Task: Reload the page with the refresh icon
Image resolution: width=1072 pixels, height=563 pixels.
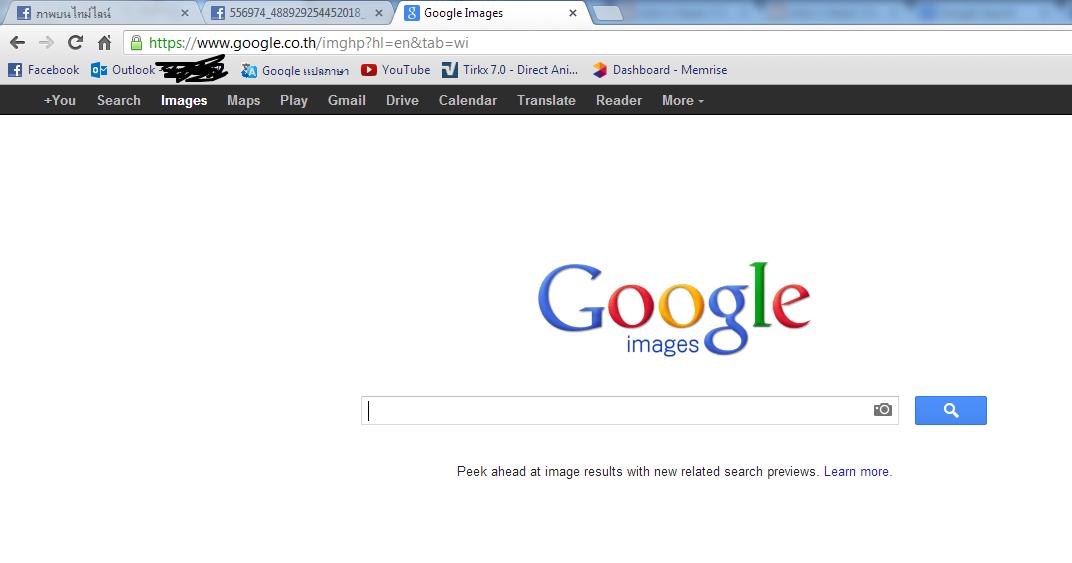Action: point(75,42)
